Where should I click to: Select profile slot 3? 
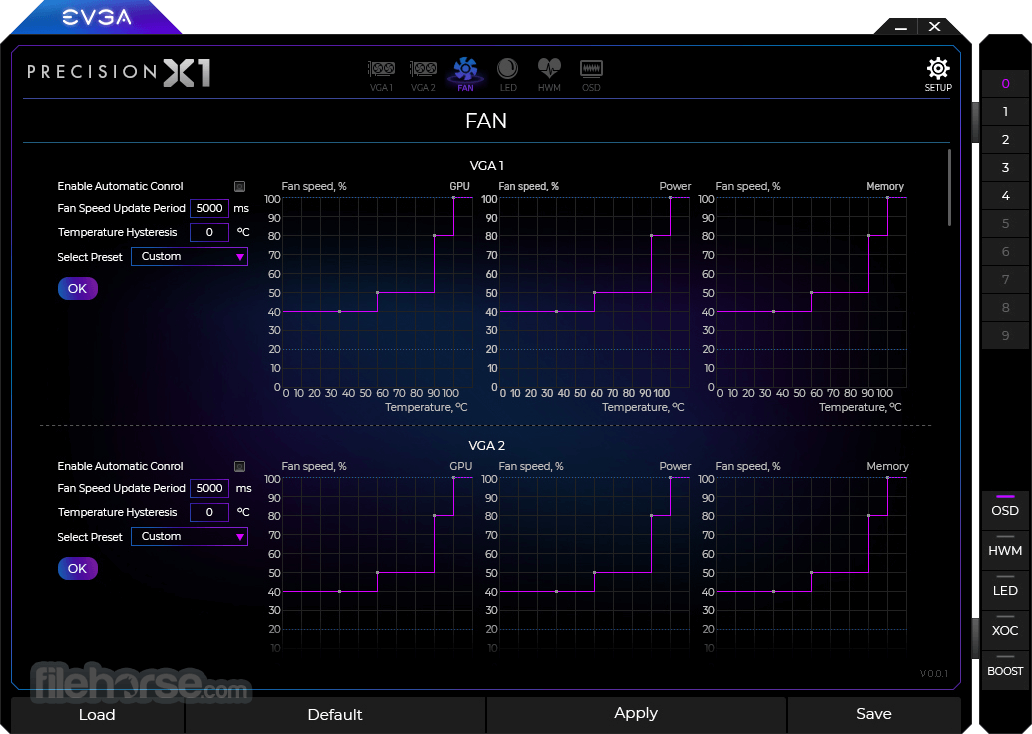coord(1005,168)
